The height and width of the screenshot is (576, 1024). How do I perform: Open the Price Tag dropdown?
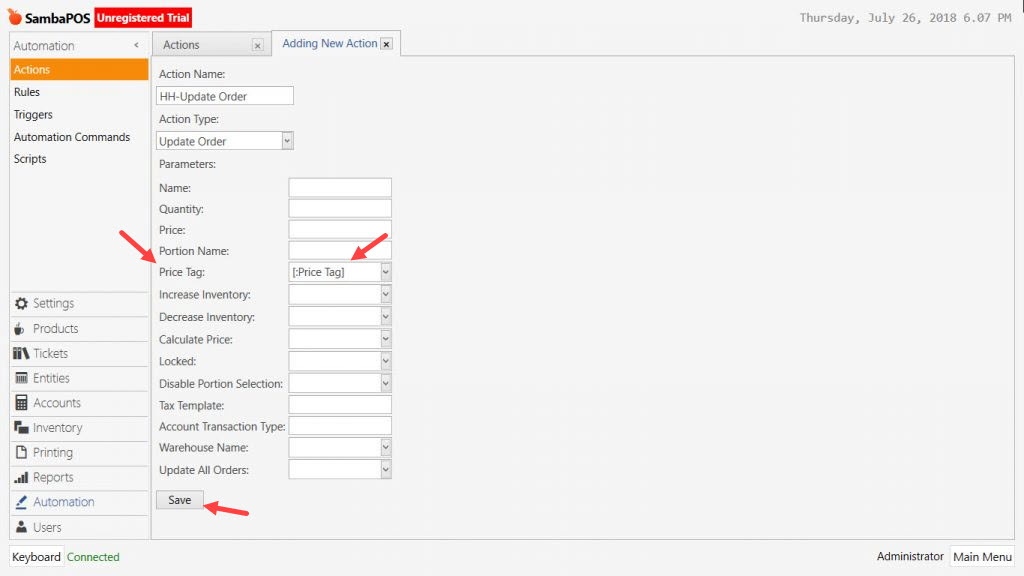click(385, 272)
